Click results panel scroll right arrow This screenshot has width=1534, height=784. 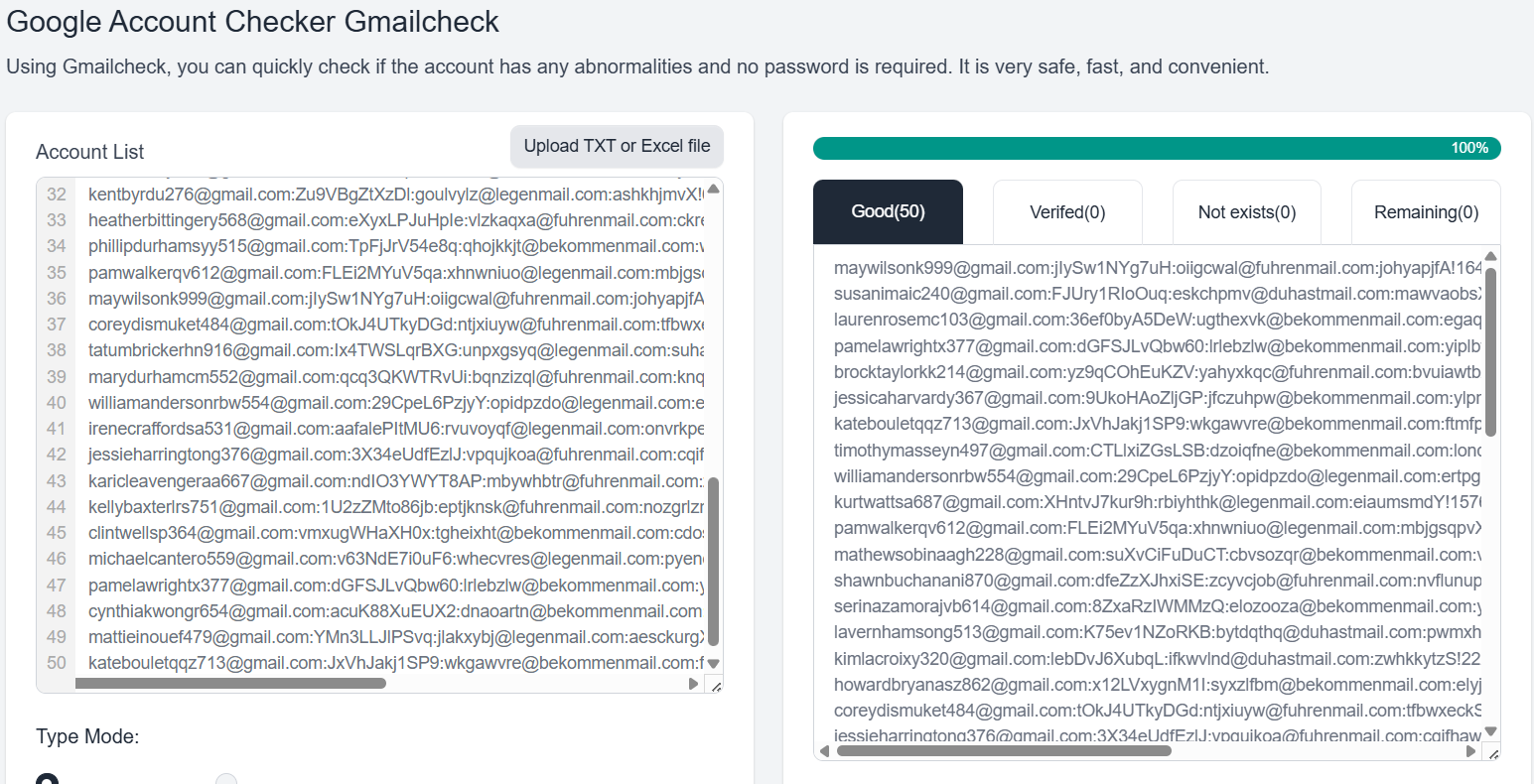(x=1471, y=751)
